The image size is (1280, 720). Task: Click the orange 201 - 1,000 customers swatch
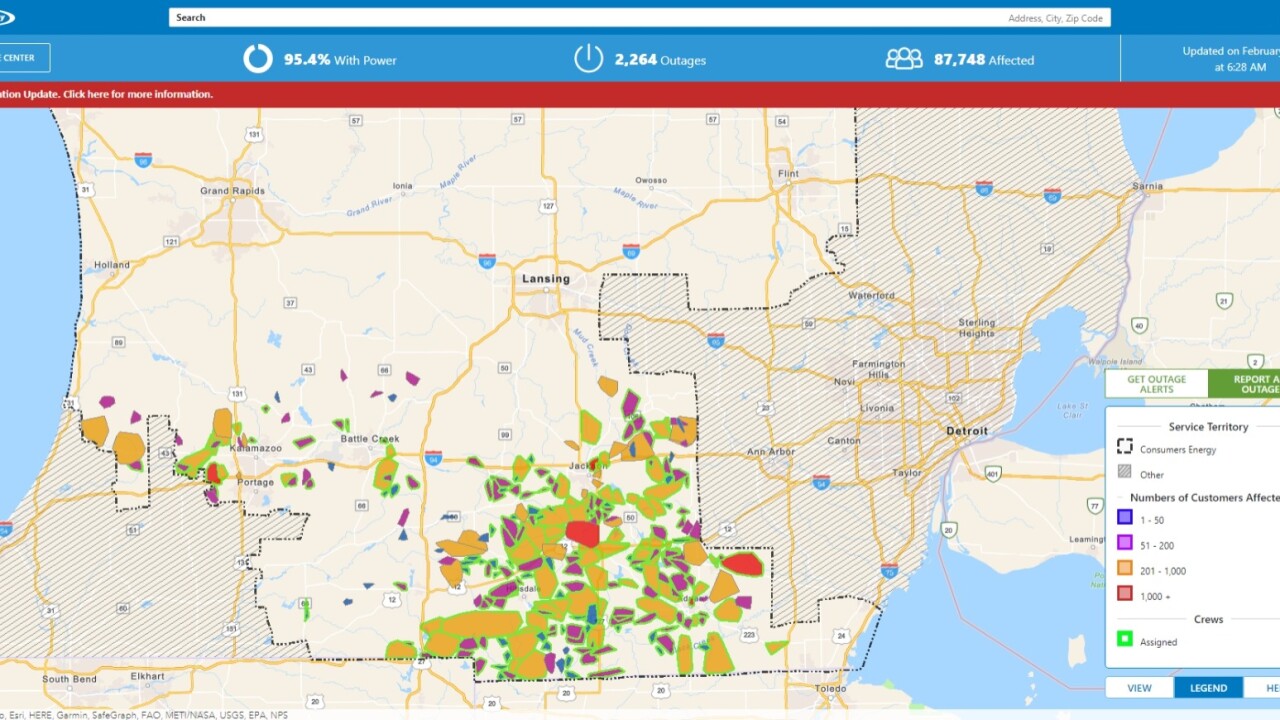pyautogui.click(x=1124, y=570)
